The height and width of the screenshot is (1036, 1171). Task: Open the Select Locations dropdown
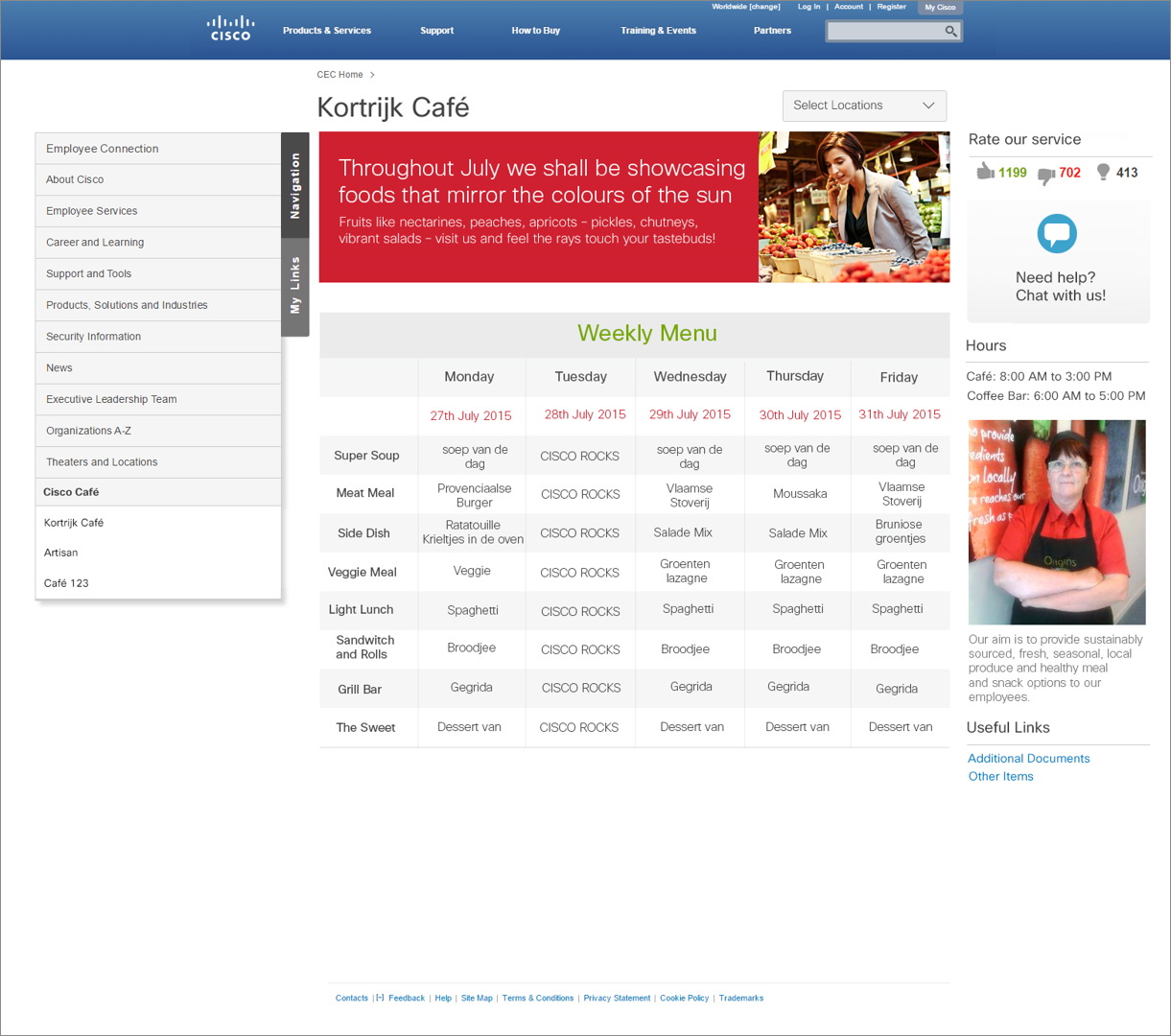864,106
